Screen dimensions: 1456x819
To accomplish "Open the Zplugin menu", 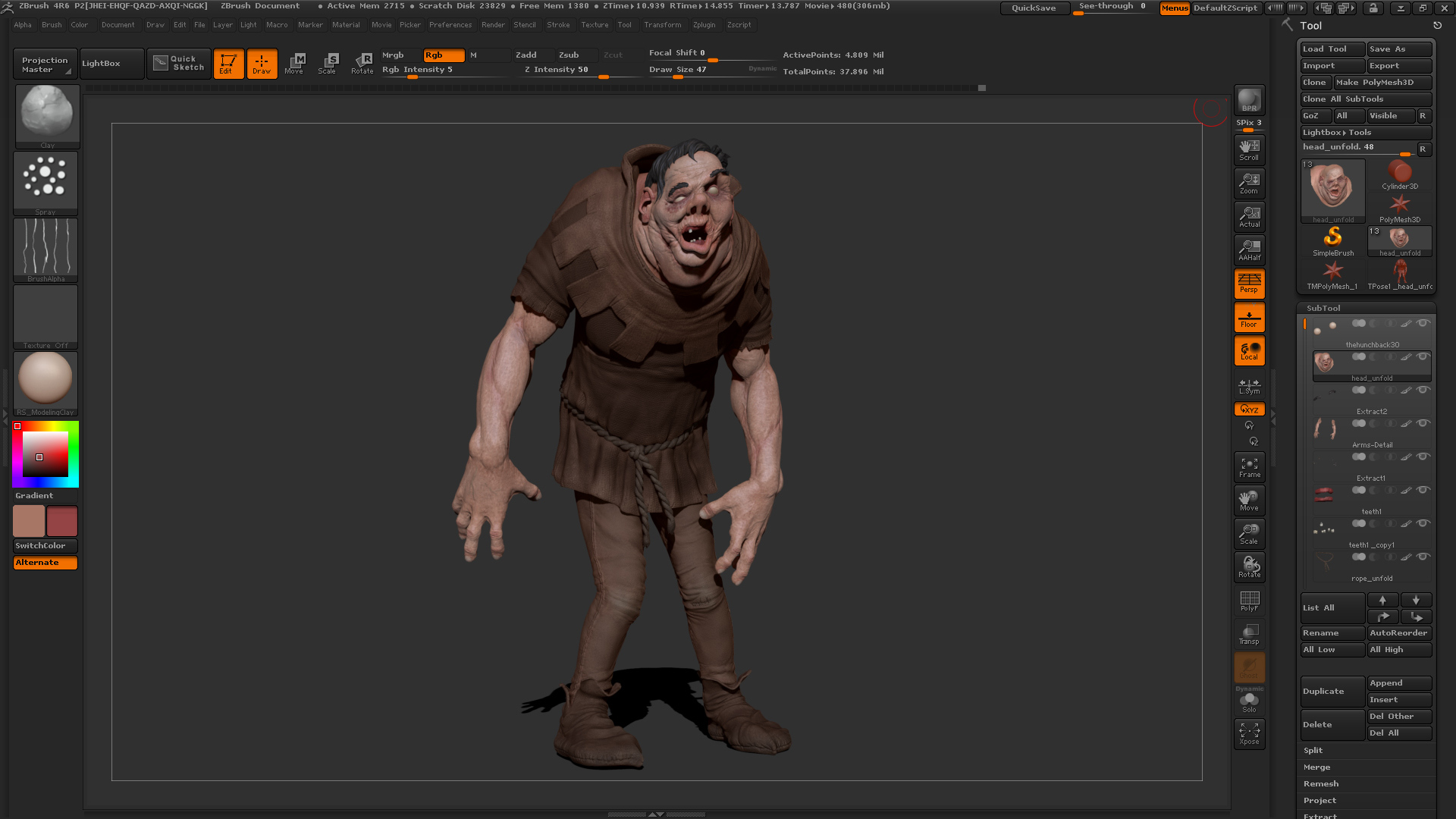I will tap(704, 24).
